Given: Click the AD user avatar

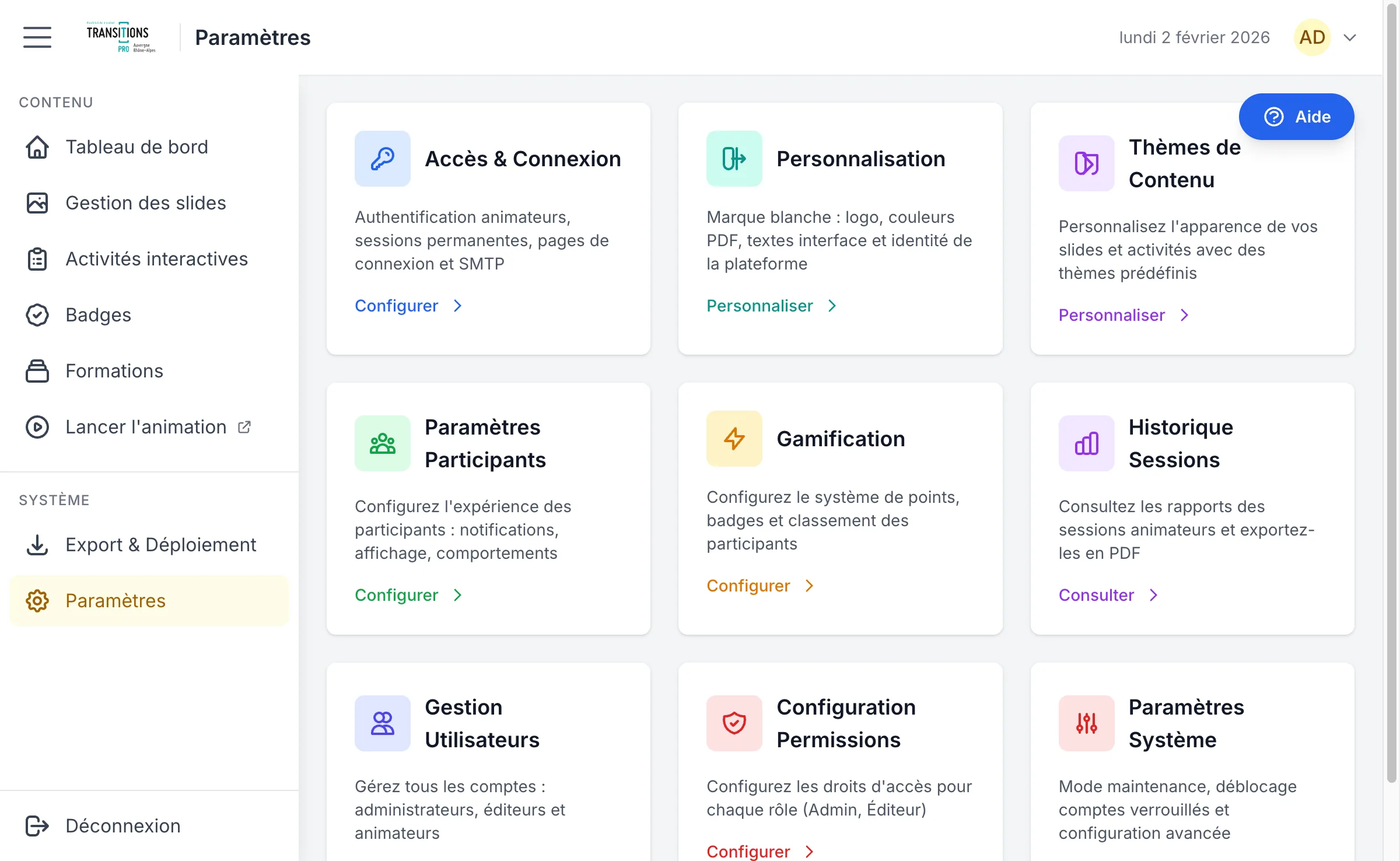Looking at the screenshot, I should click(1312, 37).
